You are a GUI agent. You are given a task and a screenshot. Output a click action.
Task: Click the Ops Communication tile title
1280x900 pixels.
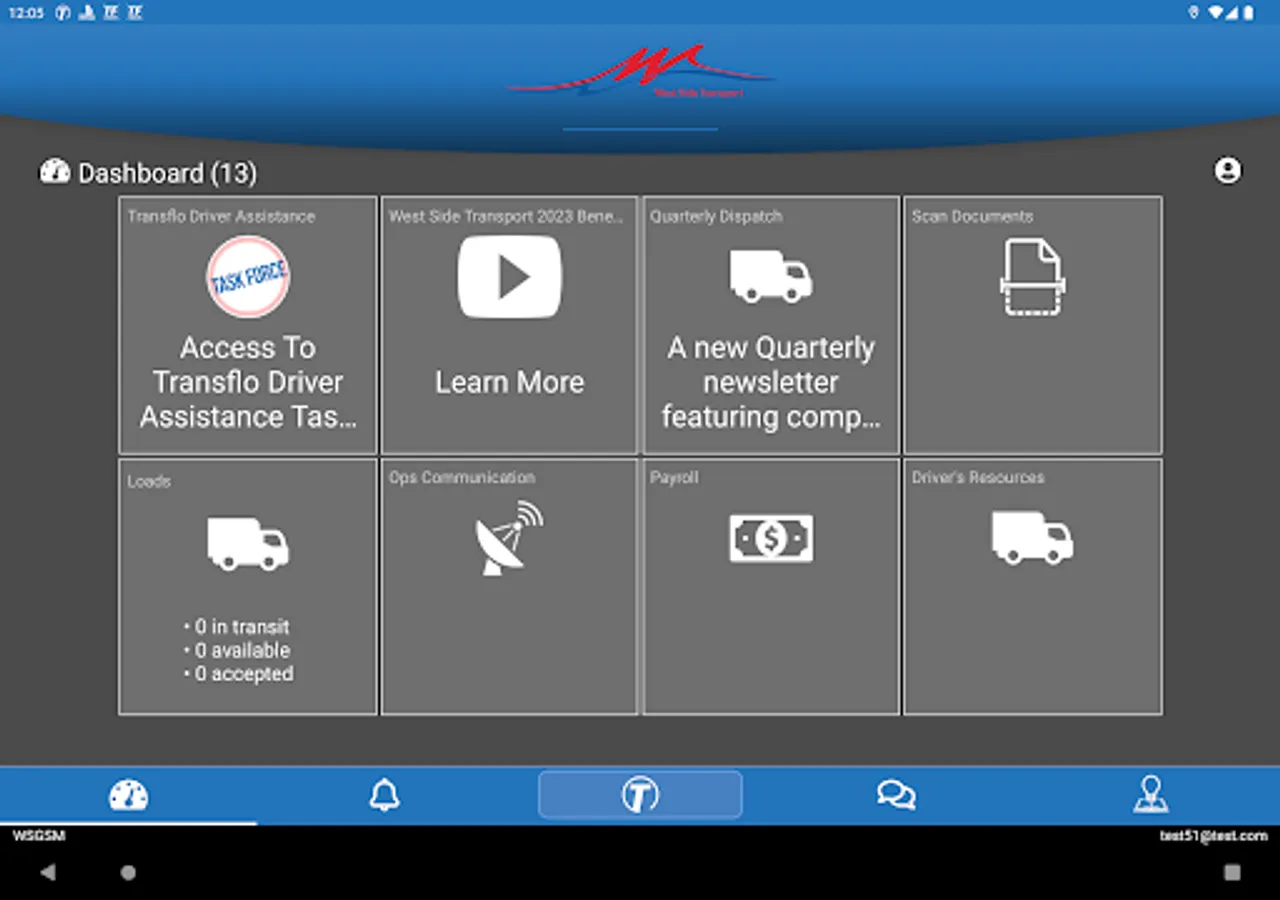point(462,477)
